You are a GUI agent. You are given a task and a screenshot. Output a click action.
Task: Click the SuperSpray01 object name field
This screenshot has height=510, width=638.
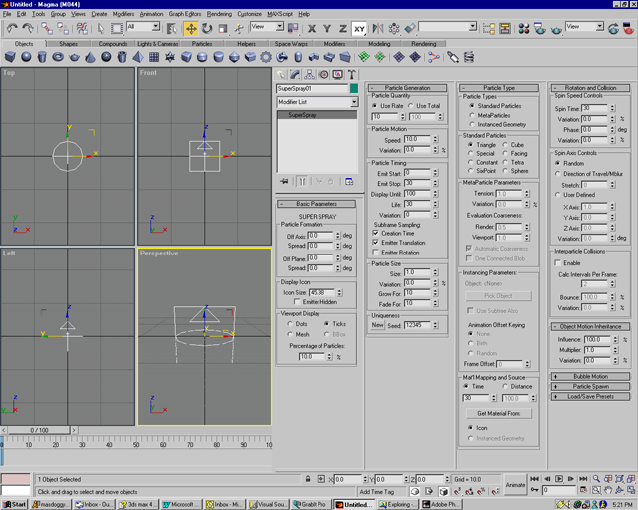coord(311,88)
